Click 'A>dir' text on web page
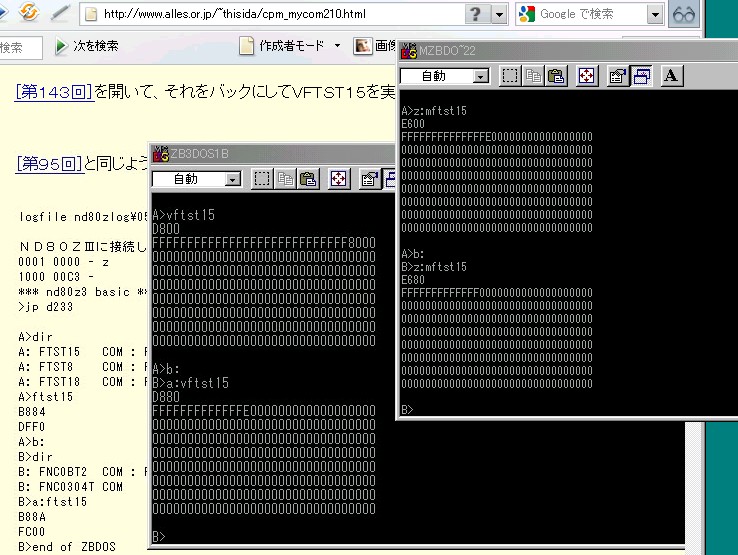This screenshot has height=555, width=738. click(35, 337)
